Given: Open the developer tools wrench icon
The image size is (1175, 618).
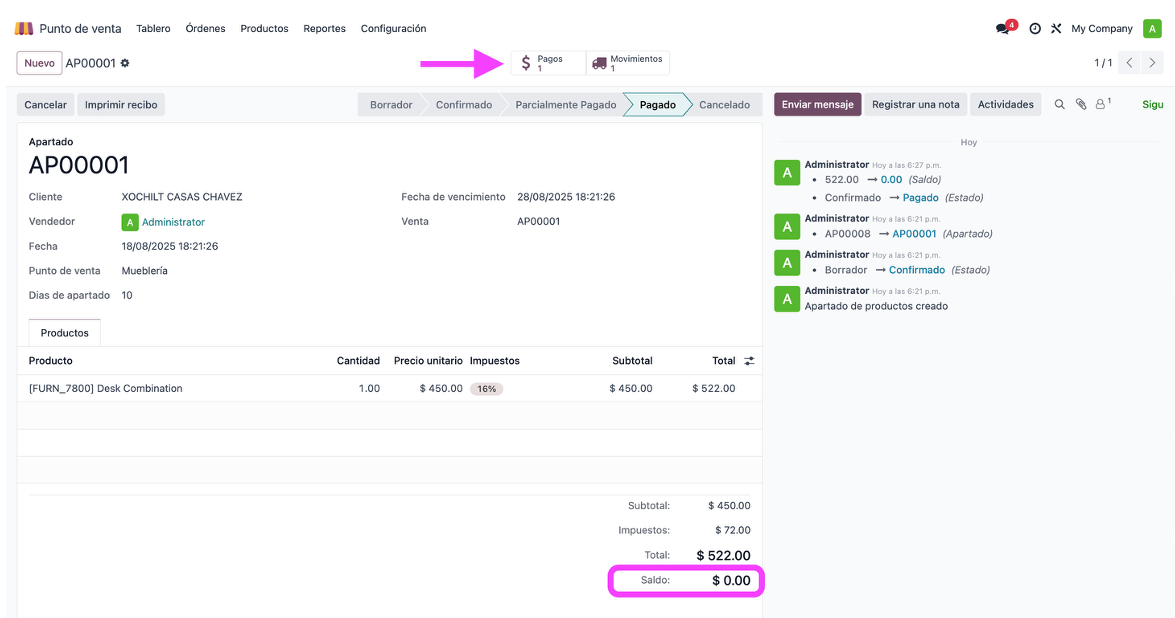Looking at the screenshot, I should [1056, 28].
